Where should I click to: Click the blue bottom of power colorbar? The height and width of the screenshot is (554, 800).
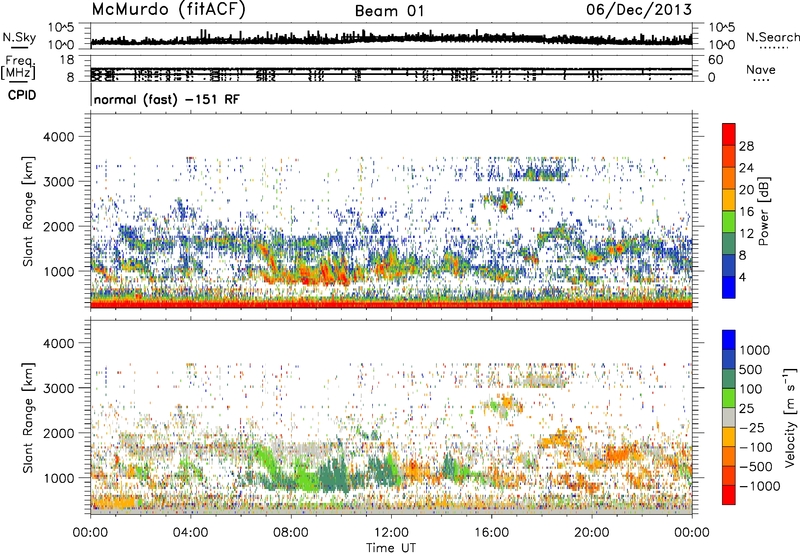pos(729,287)
